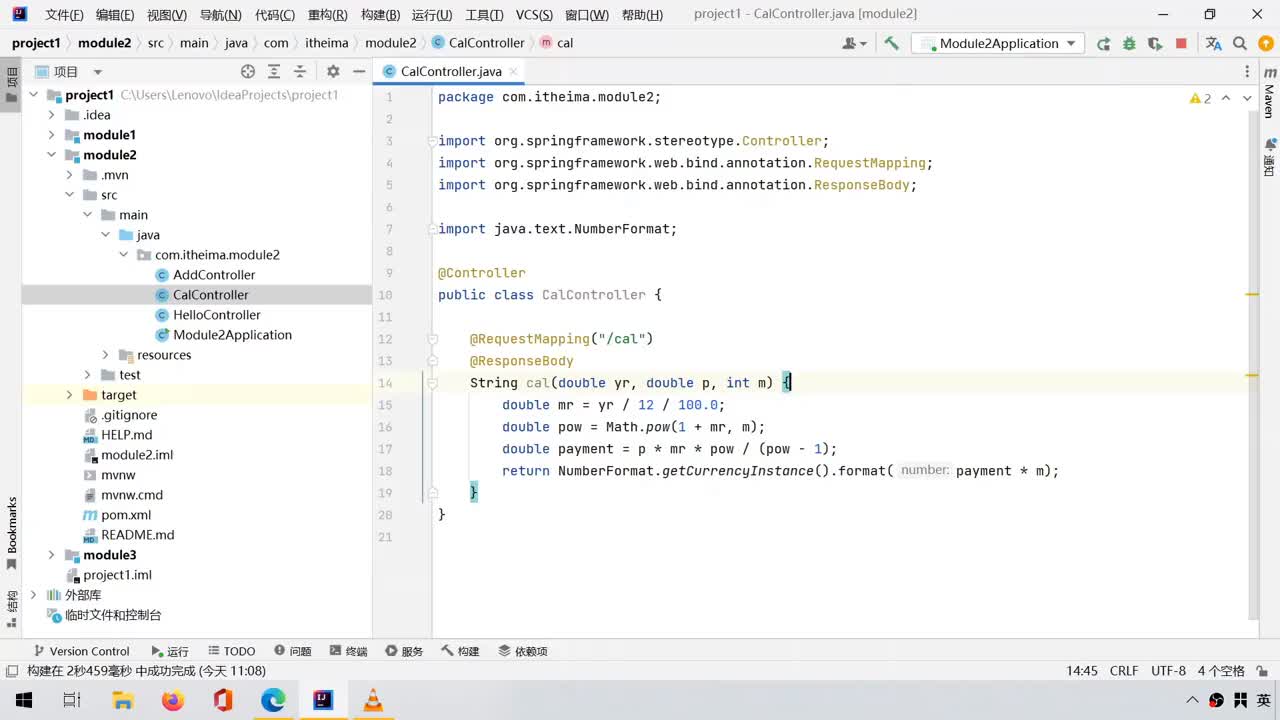This screenshot has width=1280, height=720.
Task: Click the orange IDE update icon
Action: (1264, 43)
